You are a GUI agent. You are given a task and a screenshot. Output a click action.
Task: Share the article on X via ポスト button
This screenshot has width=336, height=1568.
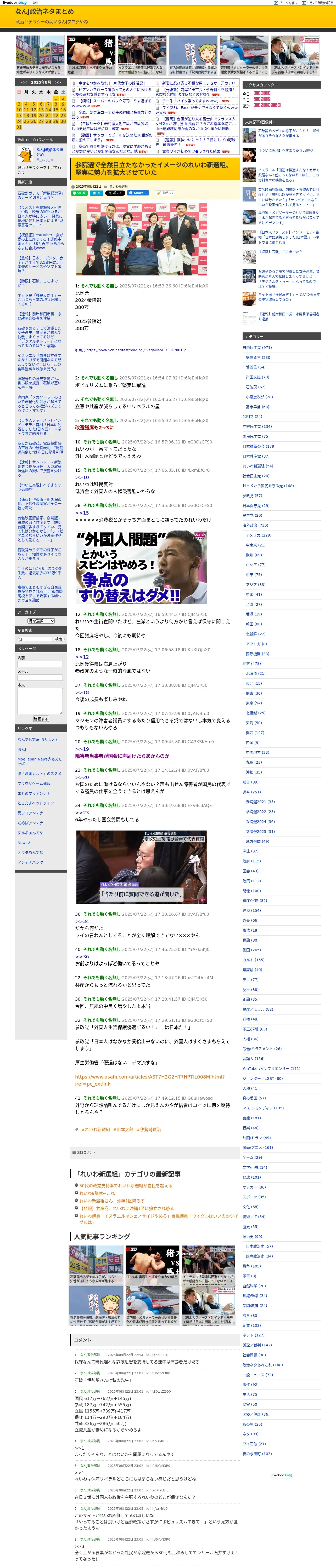point(115,193)
